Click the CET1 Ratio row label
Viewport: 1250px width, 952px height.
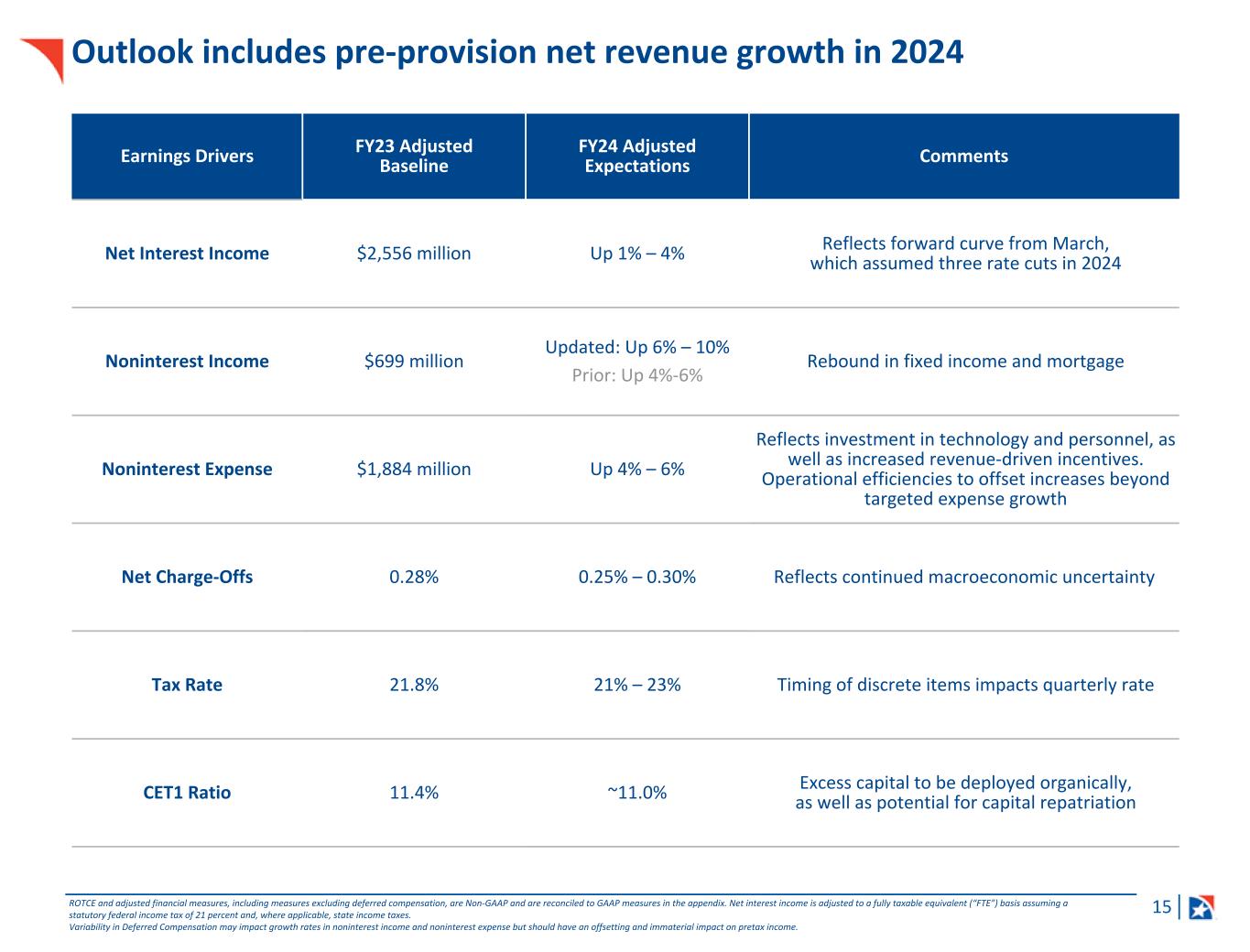187,793
